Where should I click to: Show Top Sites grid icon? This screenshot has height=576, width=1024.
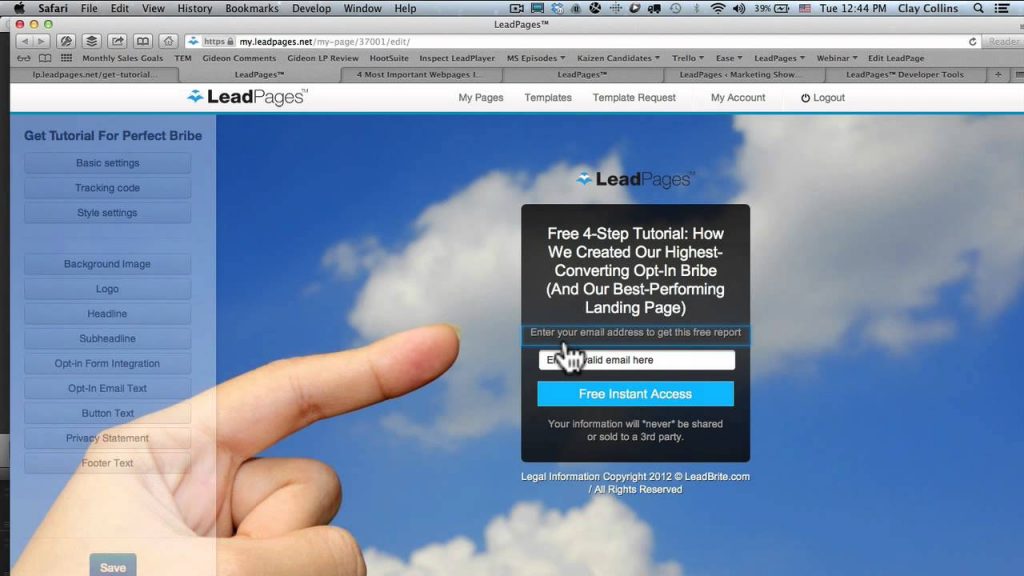point(67,58)
